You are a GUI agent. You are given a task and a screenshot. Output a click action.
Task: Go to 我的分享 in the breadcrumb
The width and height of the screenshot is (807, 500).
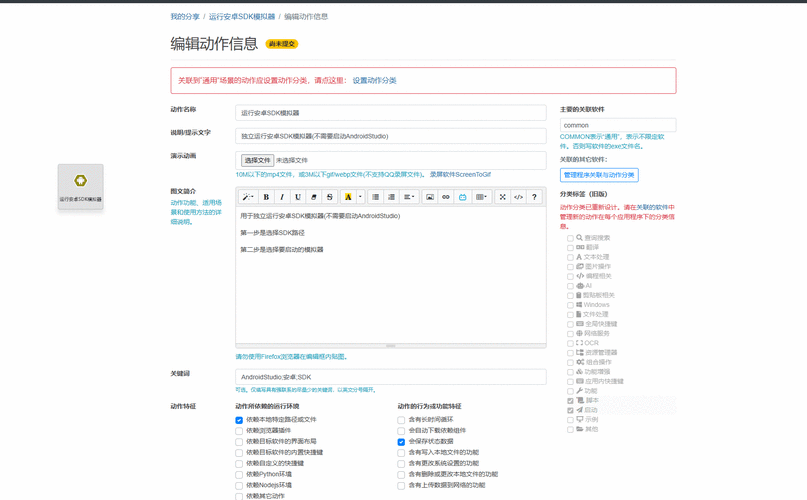[x=185, y=16]
